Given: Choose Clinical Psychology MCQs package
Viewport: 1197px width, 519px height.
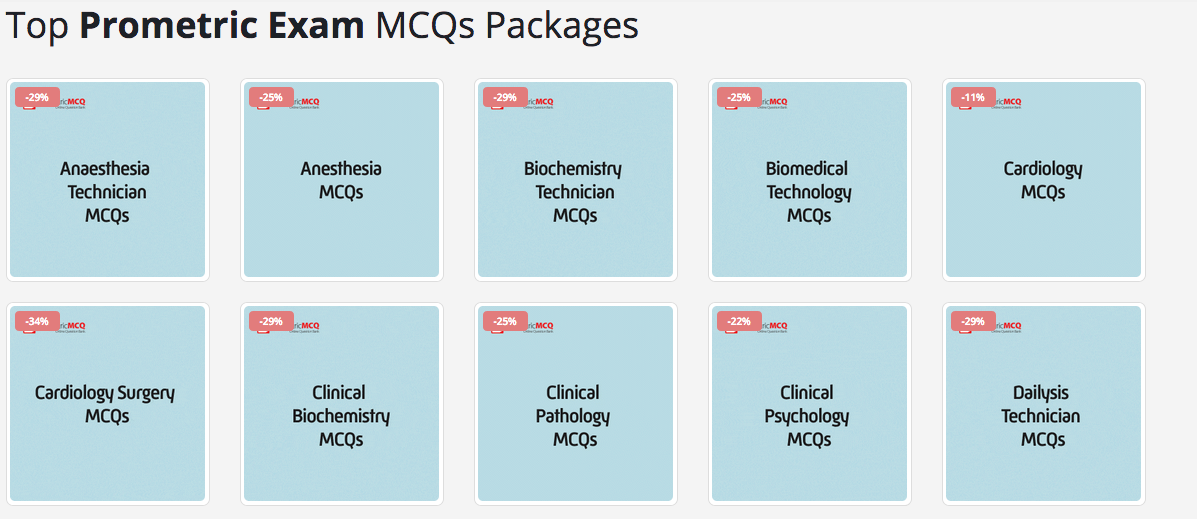Looking at the screenshot, I should coord(809,404).
